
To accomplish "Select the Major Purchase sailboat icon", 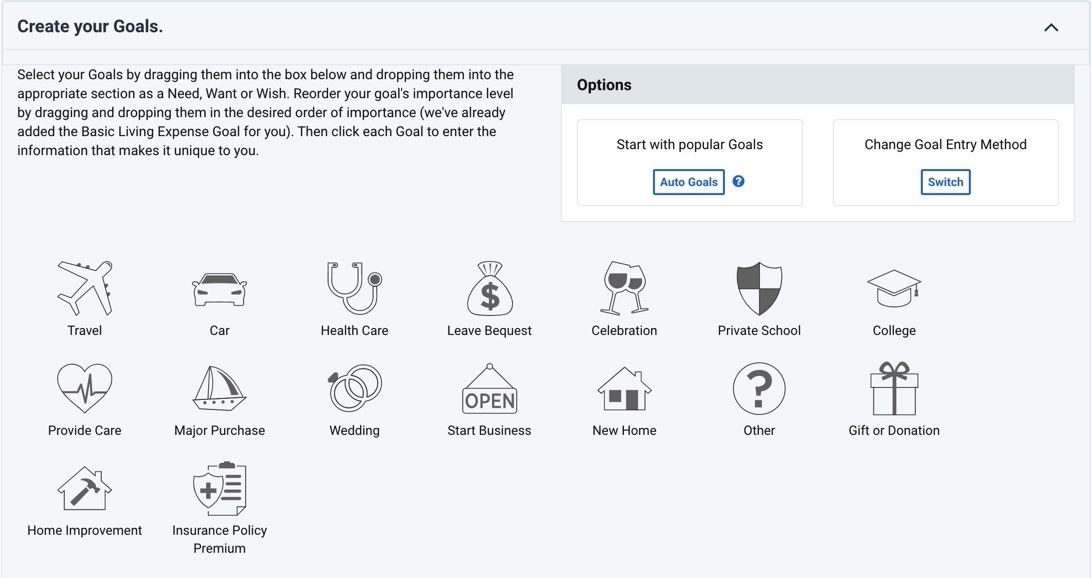I will (x=219, y=388).
